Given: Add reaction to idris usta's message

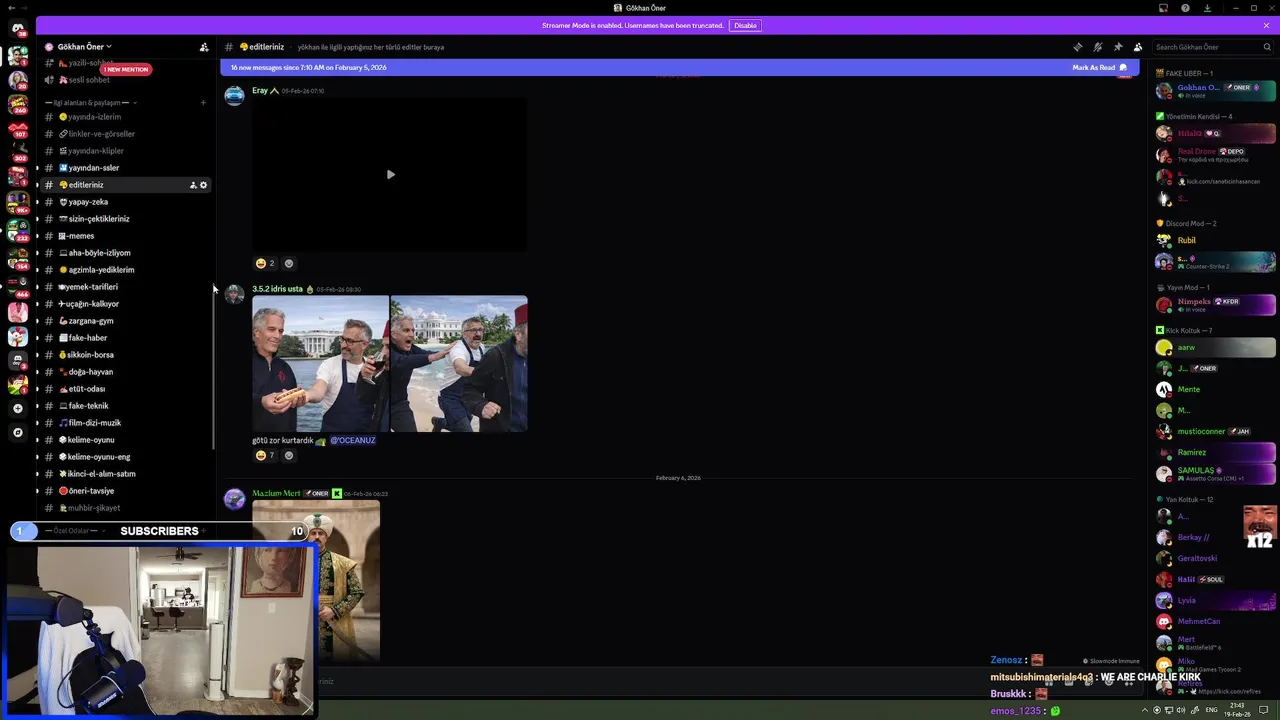Looking at the screenshot, I should pyautogui.click(x=289, y=455).
